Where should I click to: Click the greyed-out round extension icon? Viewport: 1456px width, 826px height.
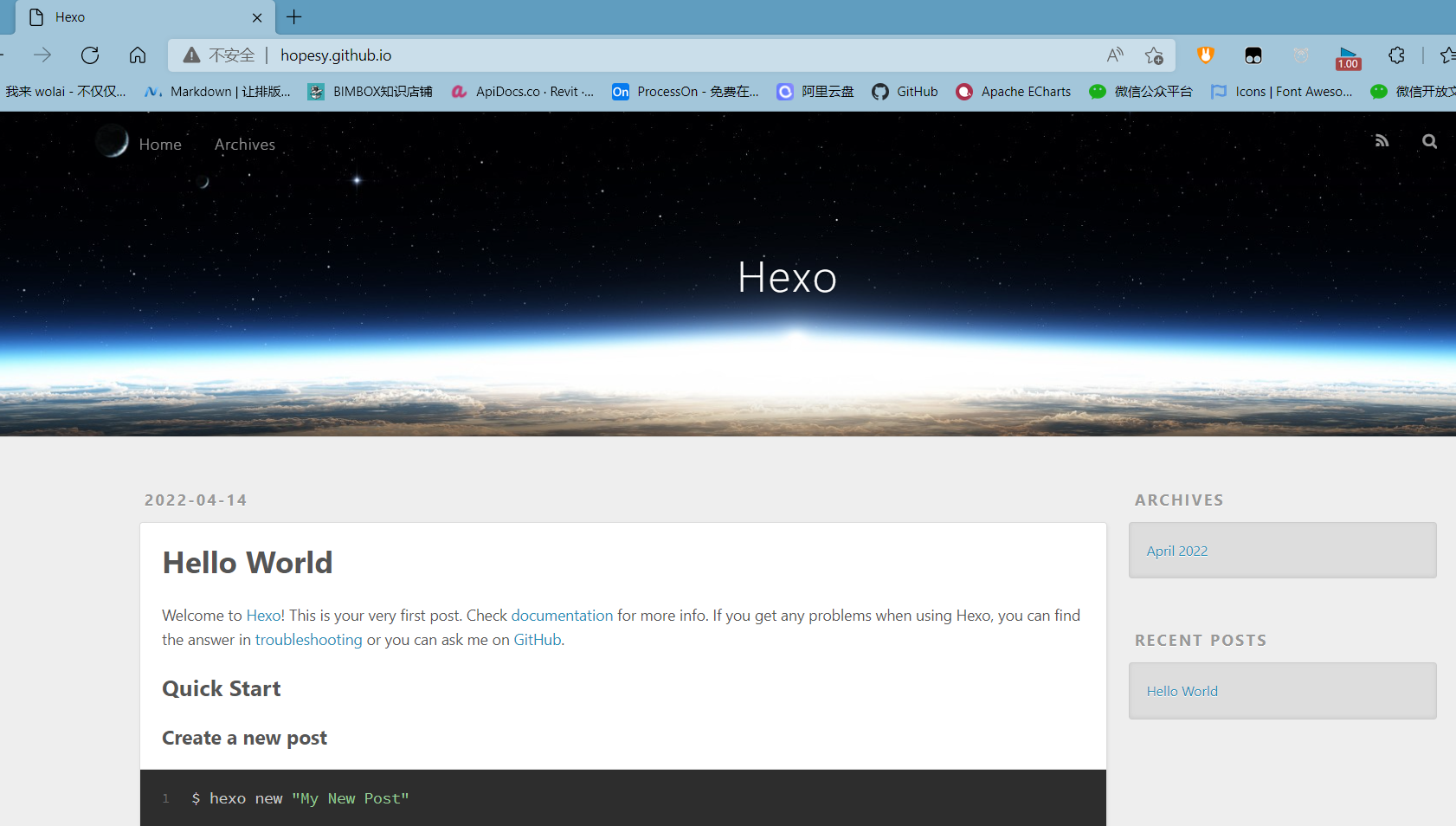coord(1301,55)
